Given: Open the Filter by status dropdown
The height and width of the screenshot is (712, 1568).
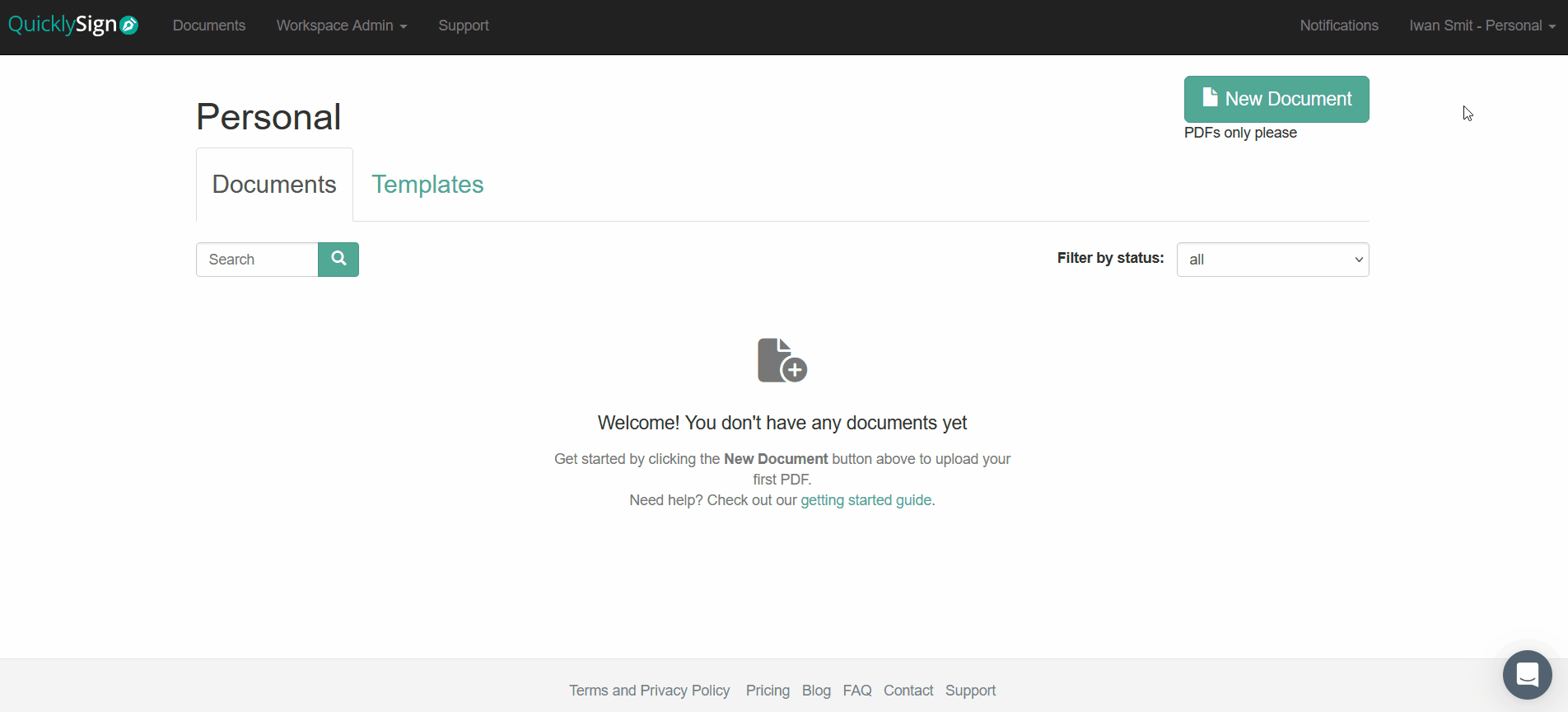Looking at the screenshot, I should point(1273,260).
